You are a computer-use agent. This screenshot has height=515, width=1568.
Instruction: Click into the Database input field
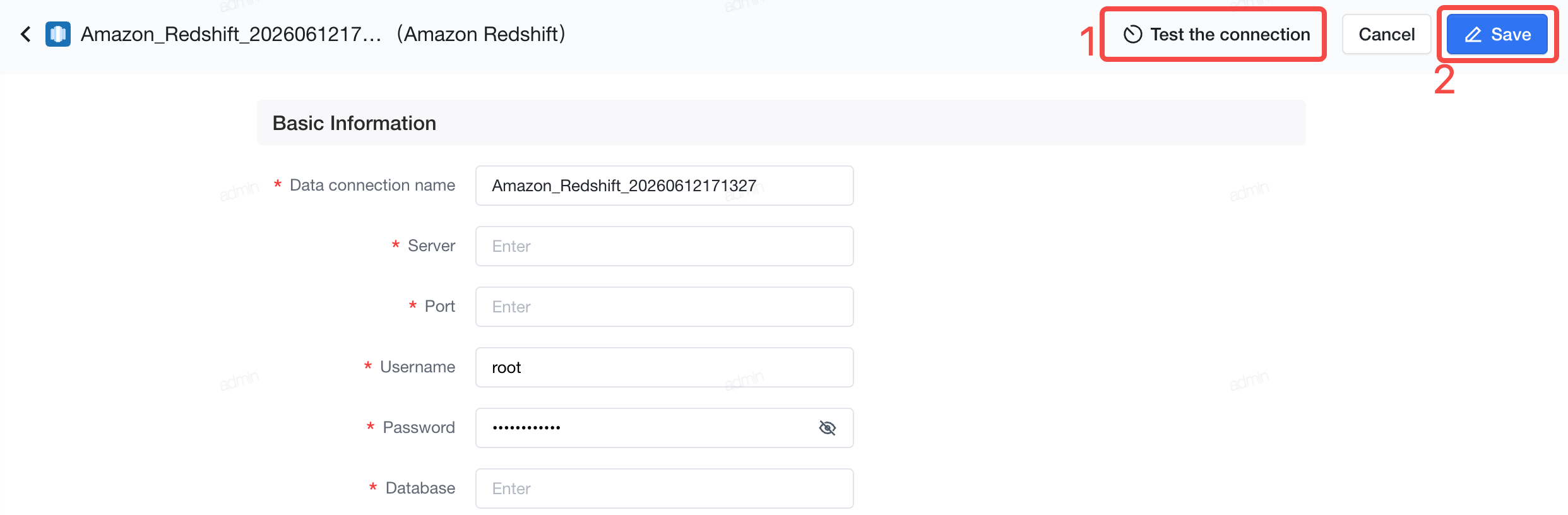pos(664,488)
